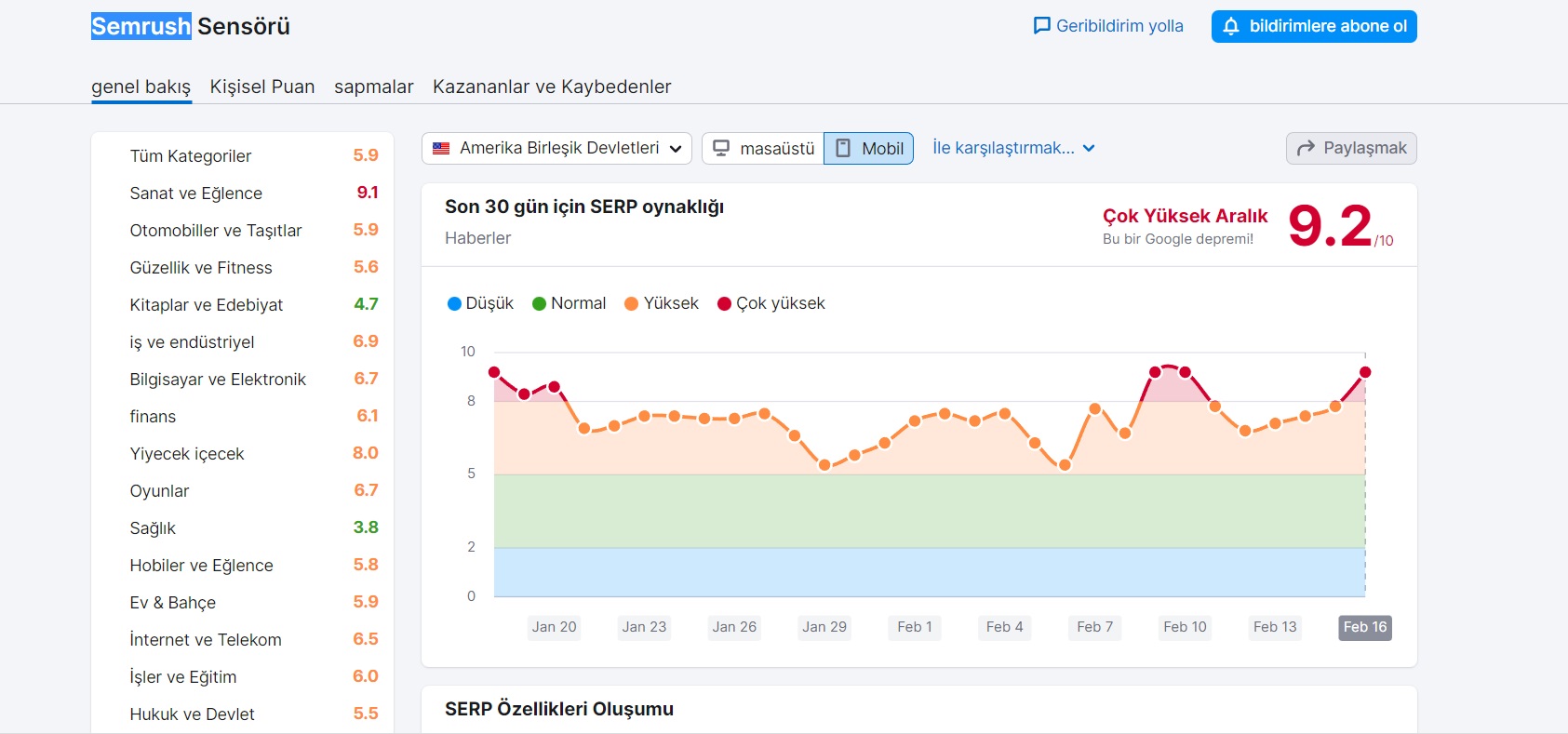Click the desktop monitor icon
The width and height of the screenshot is (1568, 734).
click(721, 148)
